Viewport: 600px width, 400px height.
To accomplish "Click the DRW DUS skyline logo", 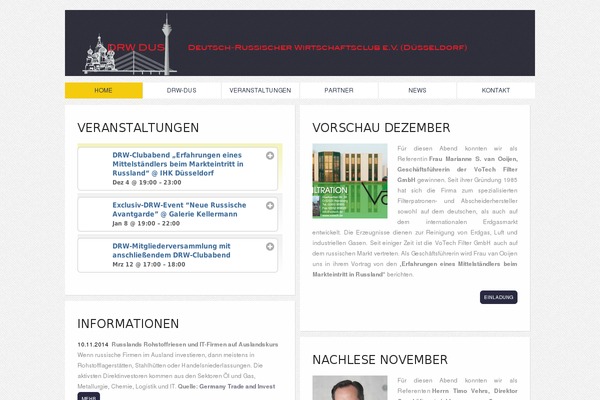I will pos(130,44).
